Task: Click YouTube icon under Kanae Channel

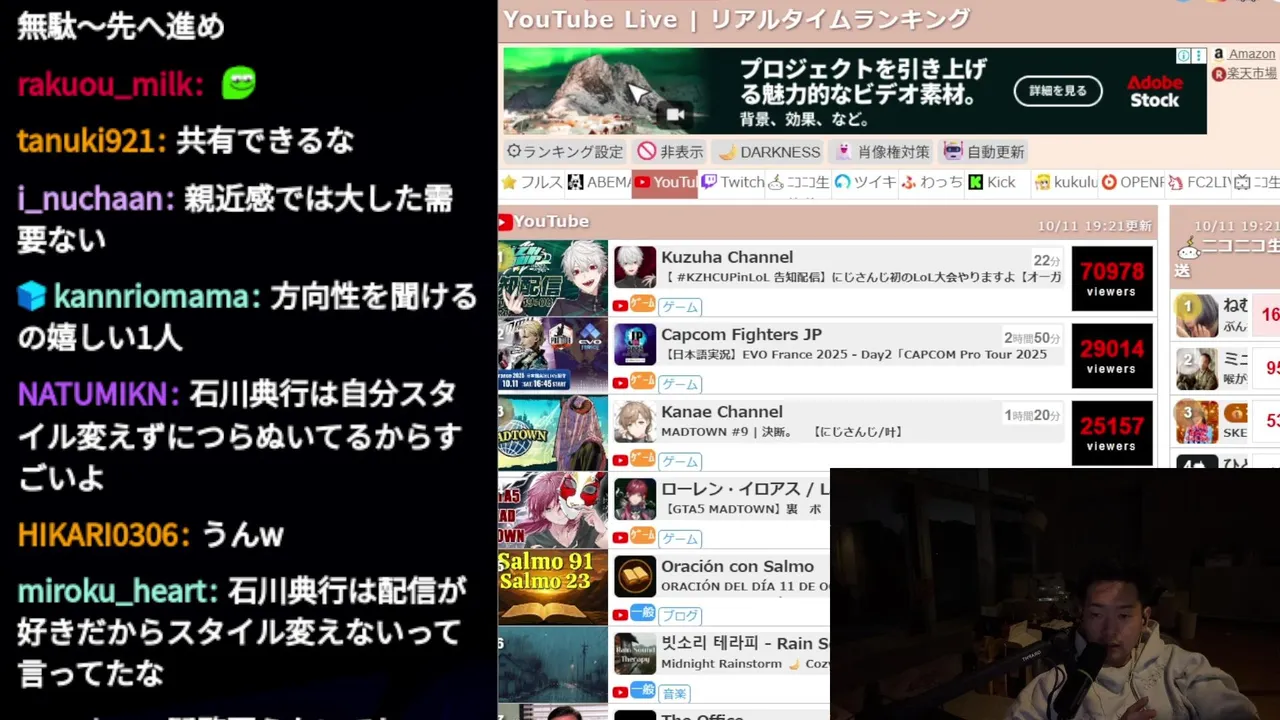Action: 620,460
